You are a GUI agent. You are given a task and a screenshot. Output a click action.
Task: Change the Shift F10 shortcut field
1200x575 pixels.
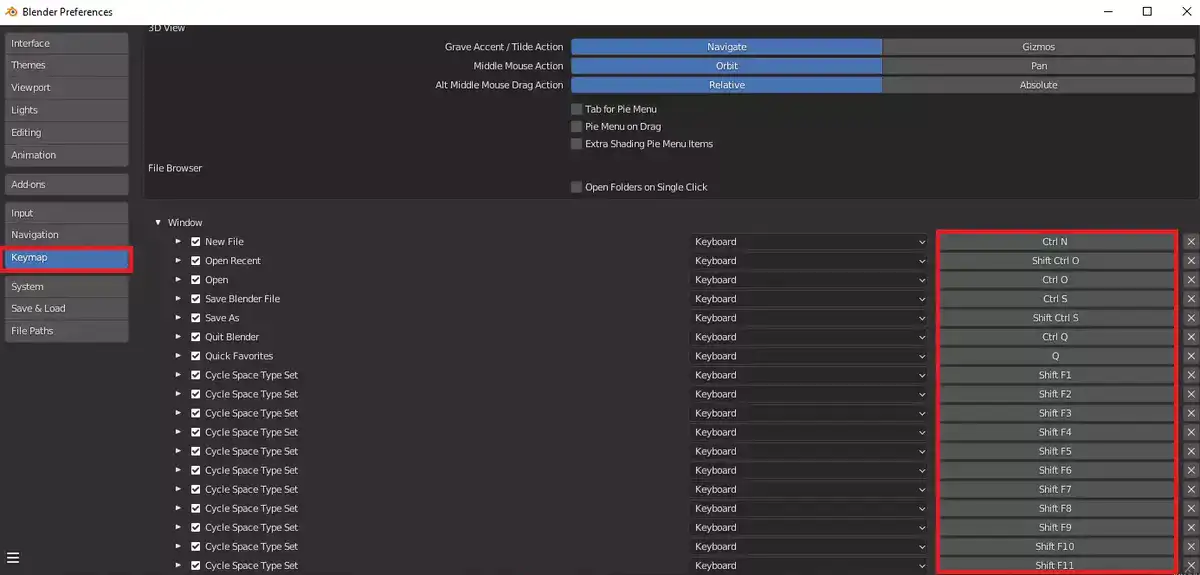click(1056, 547)
